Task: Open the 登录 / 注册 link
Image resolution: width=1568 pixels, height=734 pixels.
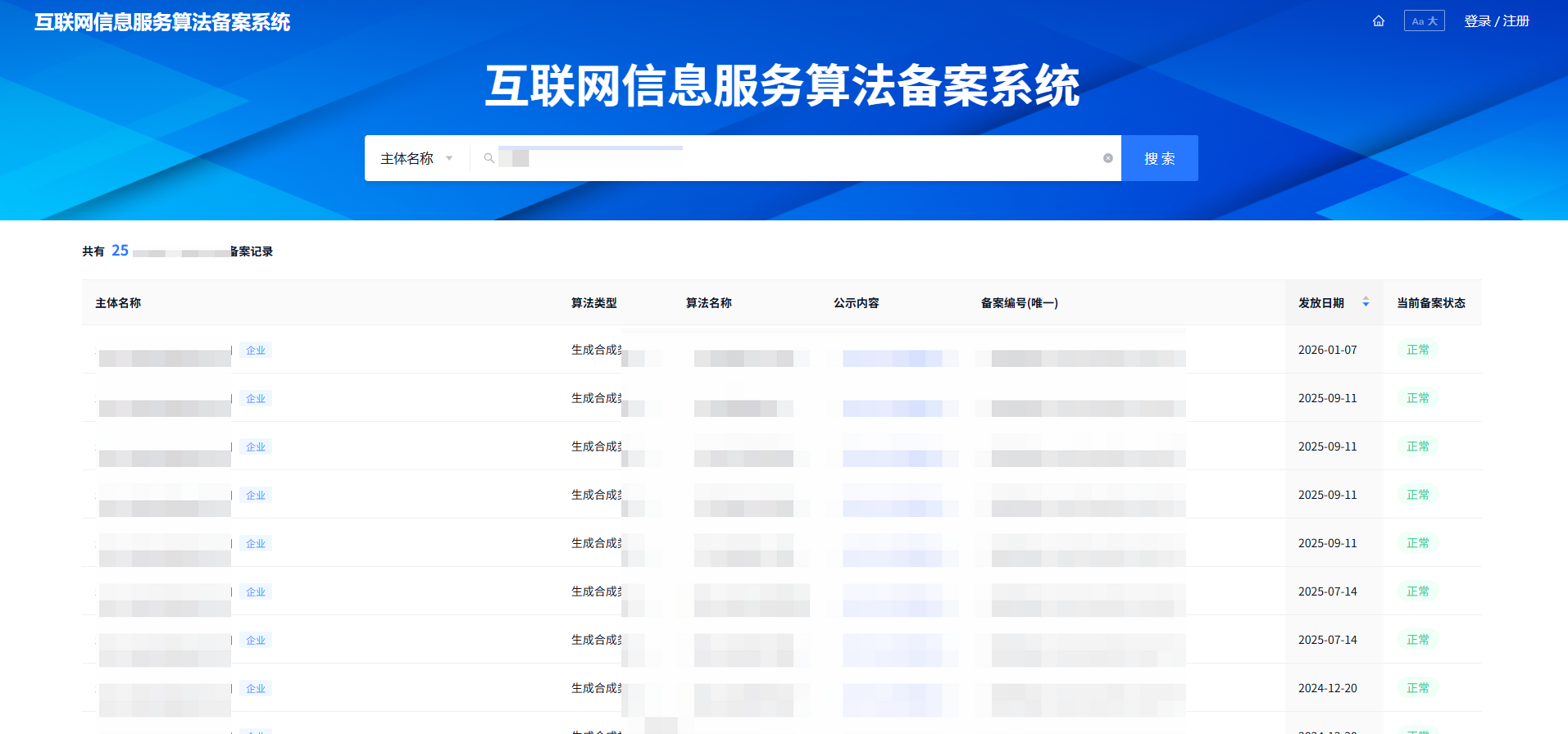Action: [x=1496, y=21]
